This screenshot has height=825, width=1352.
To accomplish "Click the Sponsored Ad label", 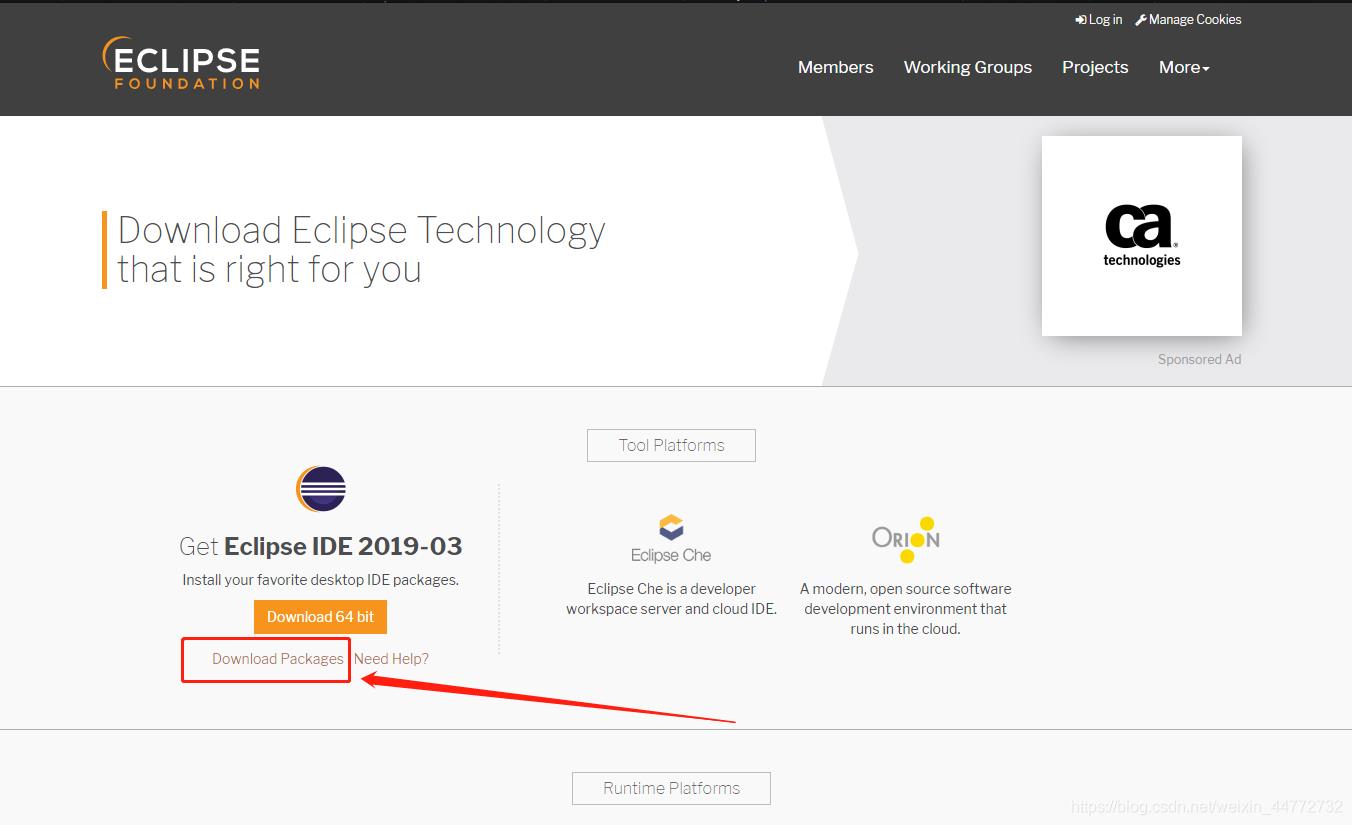I will pyautogui.click(x=1199, y=359).
